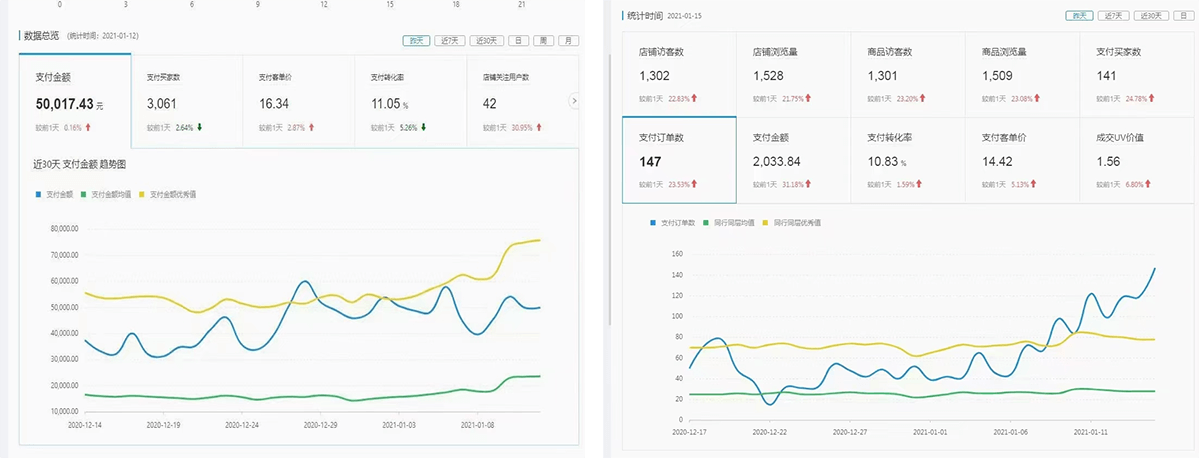Select 近7天 range in left panel
Viewport: 1199px width, 458px height.
(449, 41)
